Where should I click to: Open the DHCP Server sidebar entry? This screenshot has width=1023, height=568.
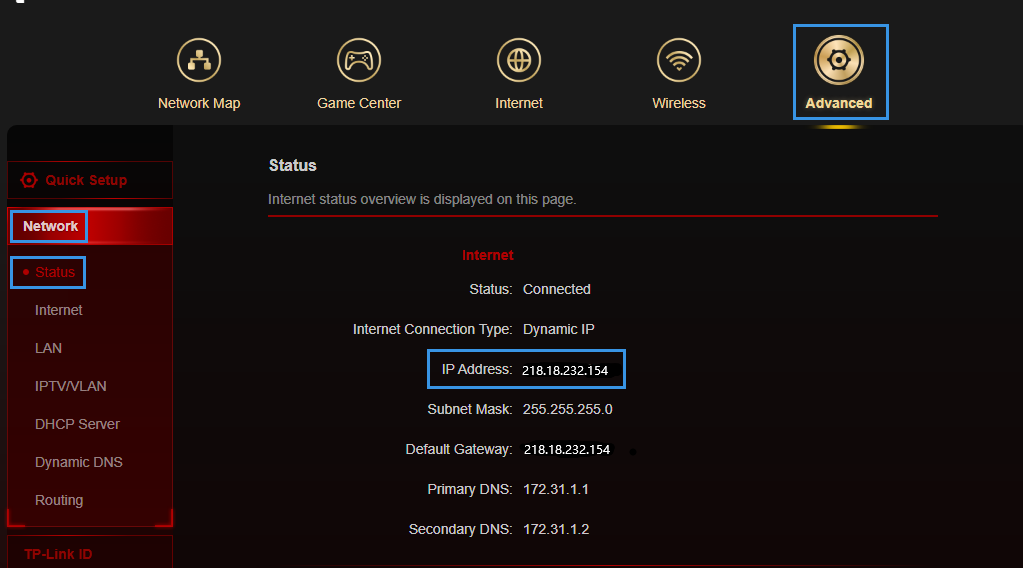coord(77,424)
